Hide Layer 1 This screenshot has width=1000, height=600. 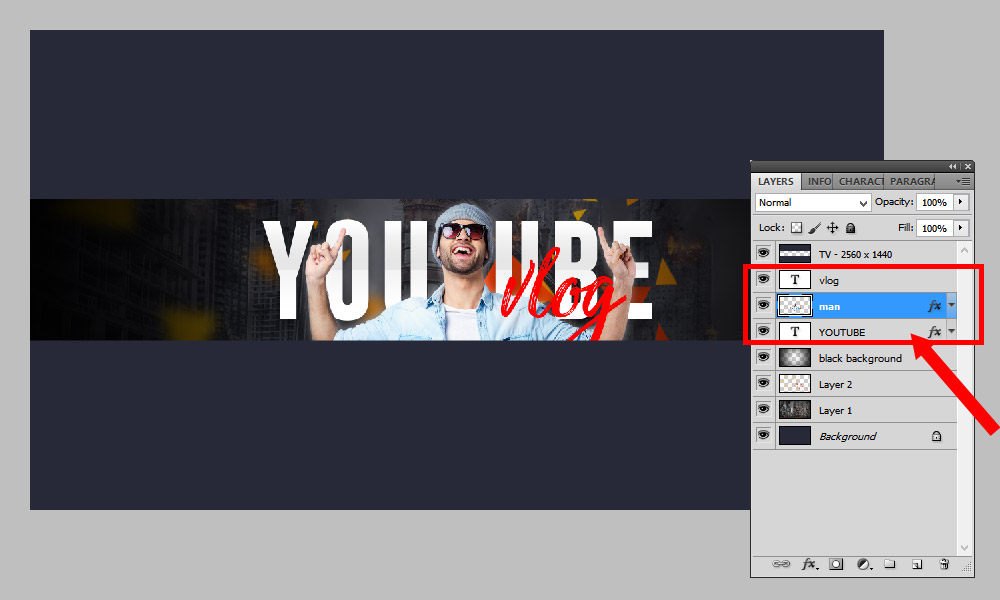tap(763, 409)
